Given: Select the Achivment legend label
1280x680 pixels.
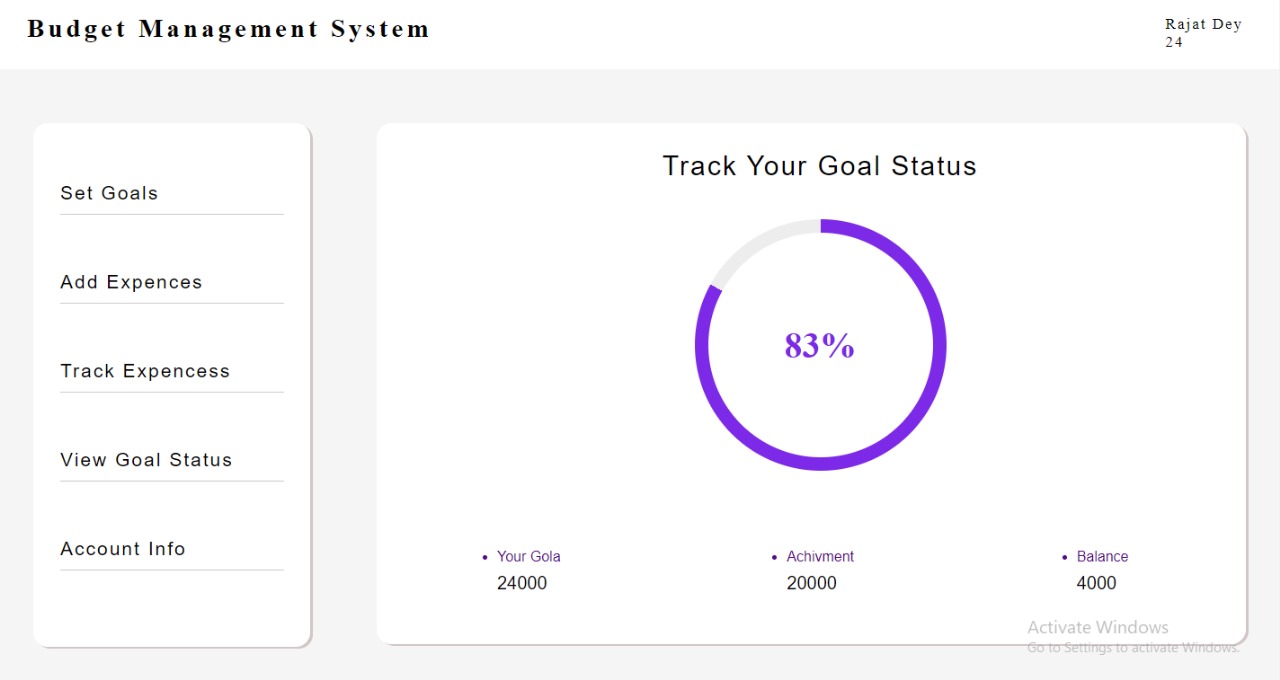Looking at the screenshot, I should pyautogui.click(x=820, y=557).
